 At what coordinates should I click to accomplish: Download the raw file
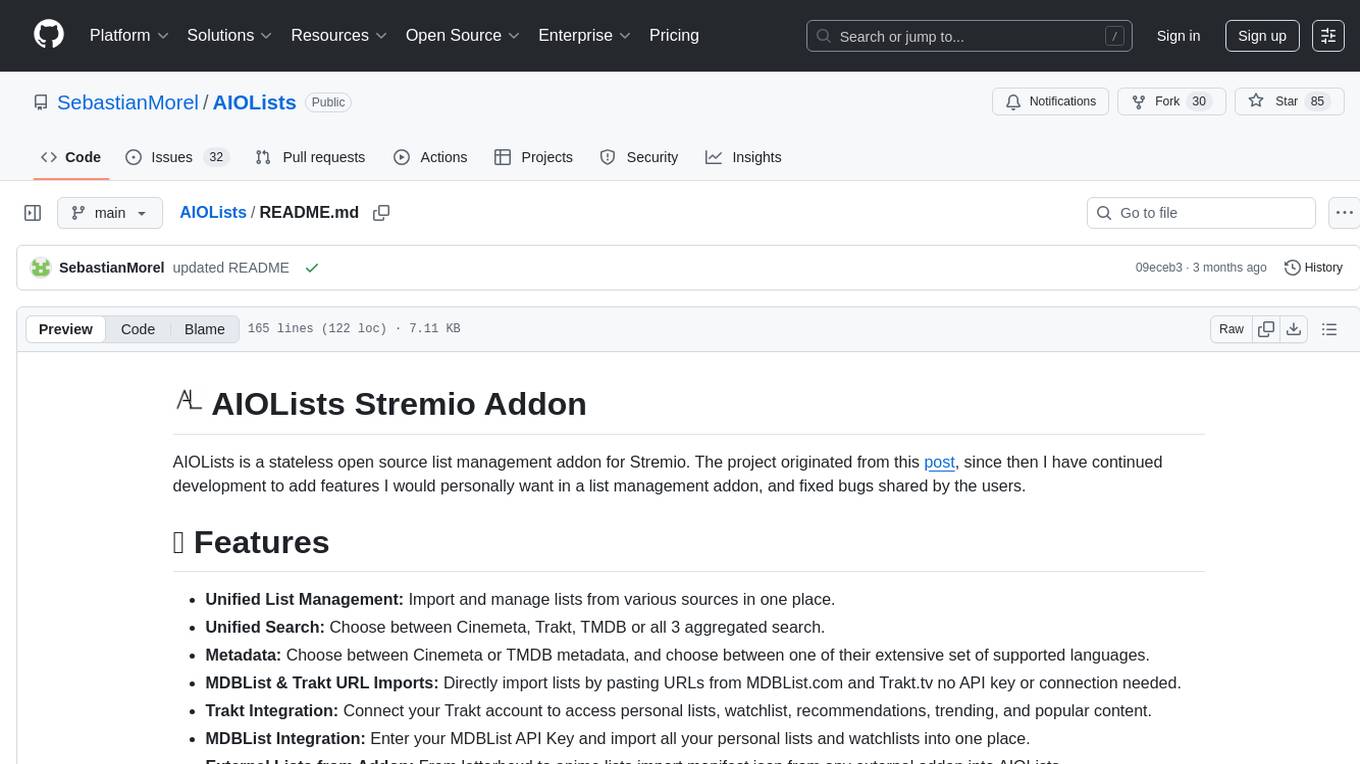(x=1293, y=329)
